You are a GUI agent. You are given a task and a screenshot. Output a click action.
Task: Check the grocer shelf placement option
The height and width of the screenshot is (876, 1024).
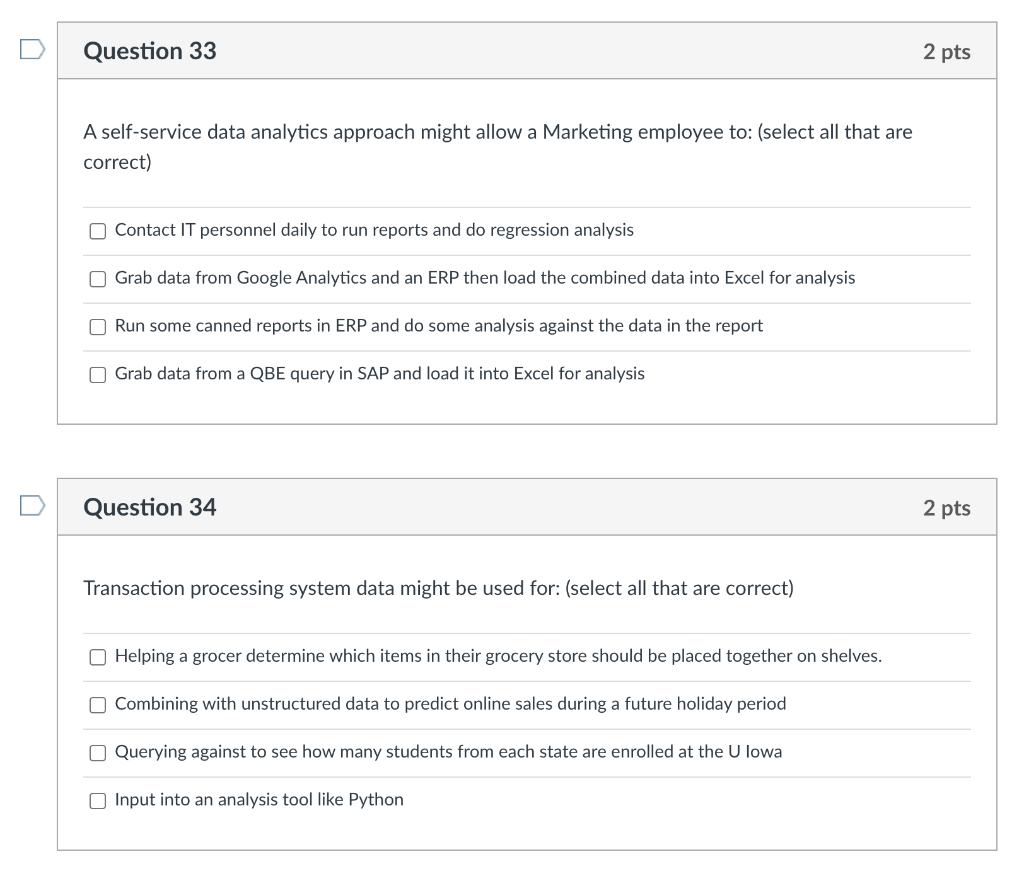97,656
